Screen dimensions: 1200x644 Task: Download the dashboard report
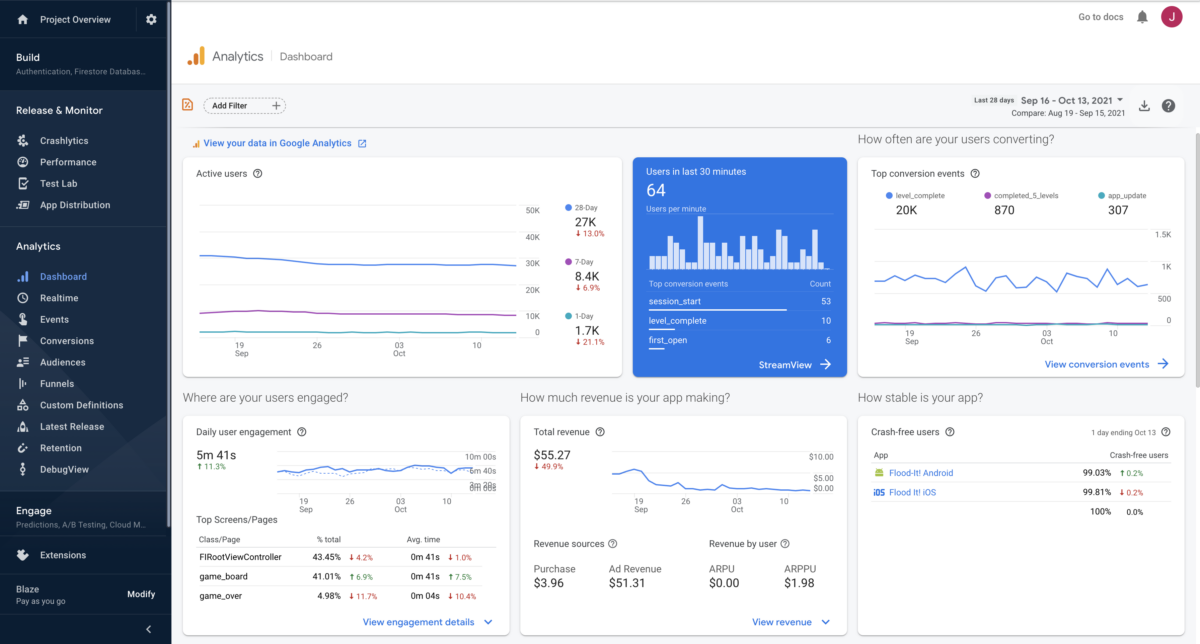pos(1144,105)
